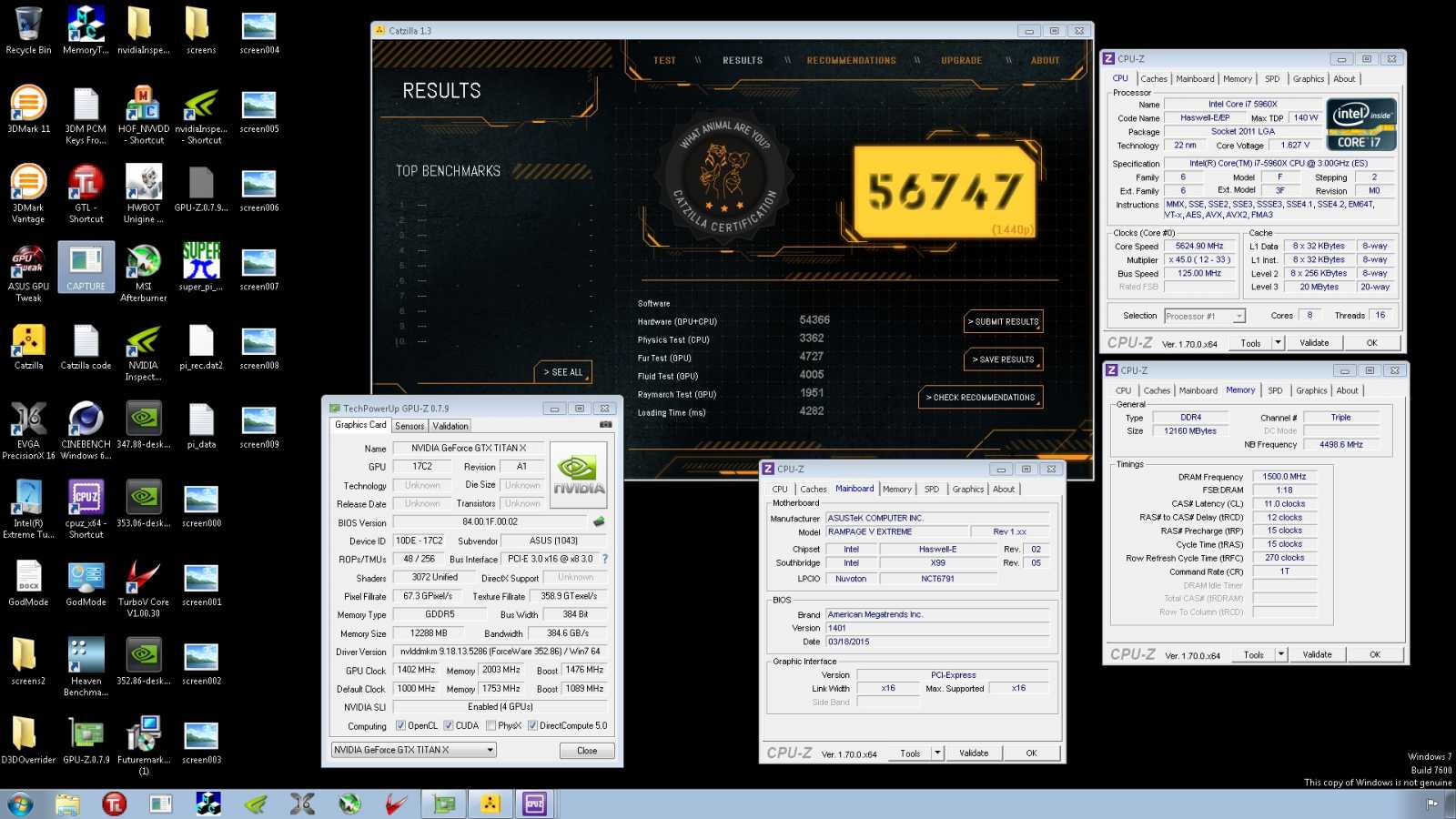Launch TurboV Core desktop icon
1456x819 pixels.
(144, 588)
